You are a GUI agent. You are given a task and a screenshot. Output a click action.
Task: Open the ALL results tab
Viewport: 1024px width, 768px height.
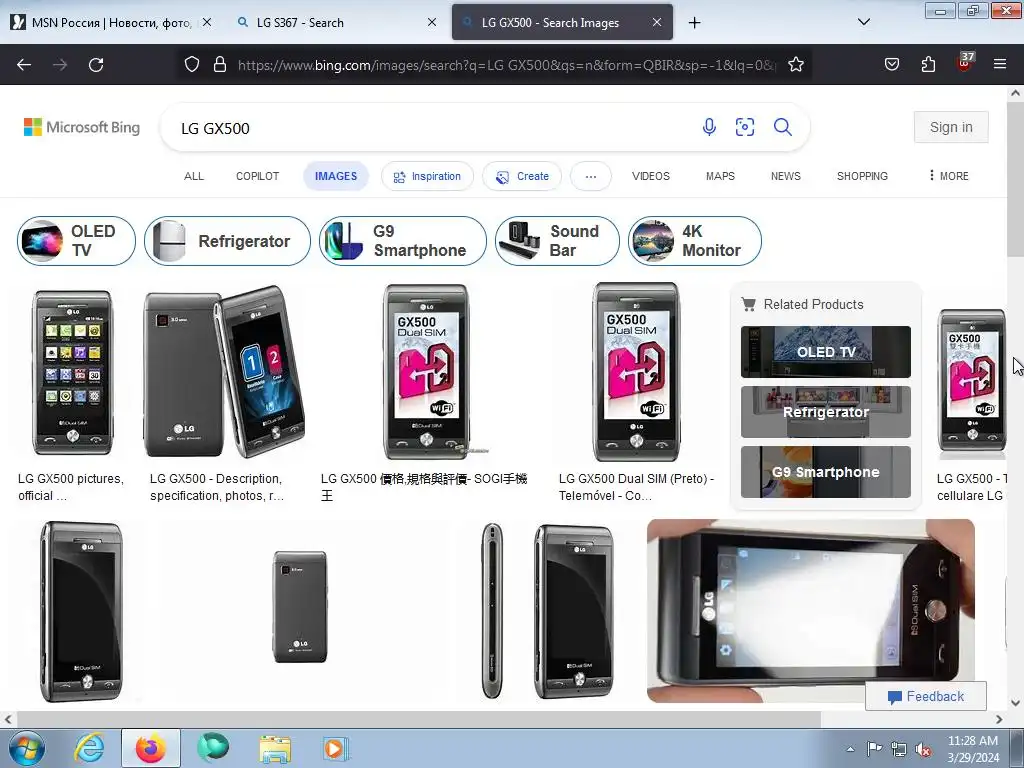tap(194, 176)
